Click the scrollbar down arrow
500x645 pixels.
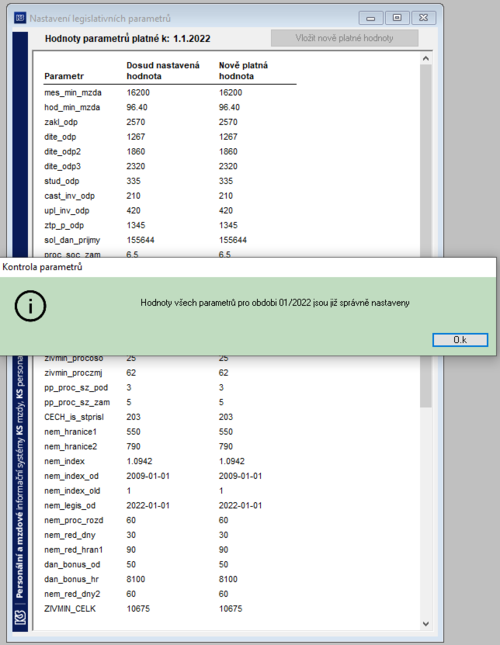pyautogui.click(x=426, y=624)
